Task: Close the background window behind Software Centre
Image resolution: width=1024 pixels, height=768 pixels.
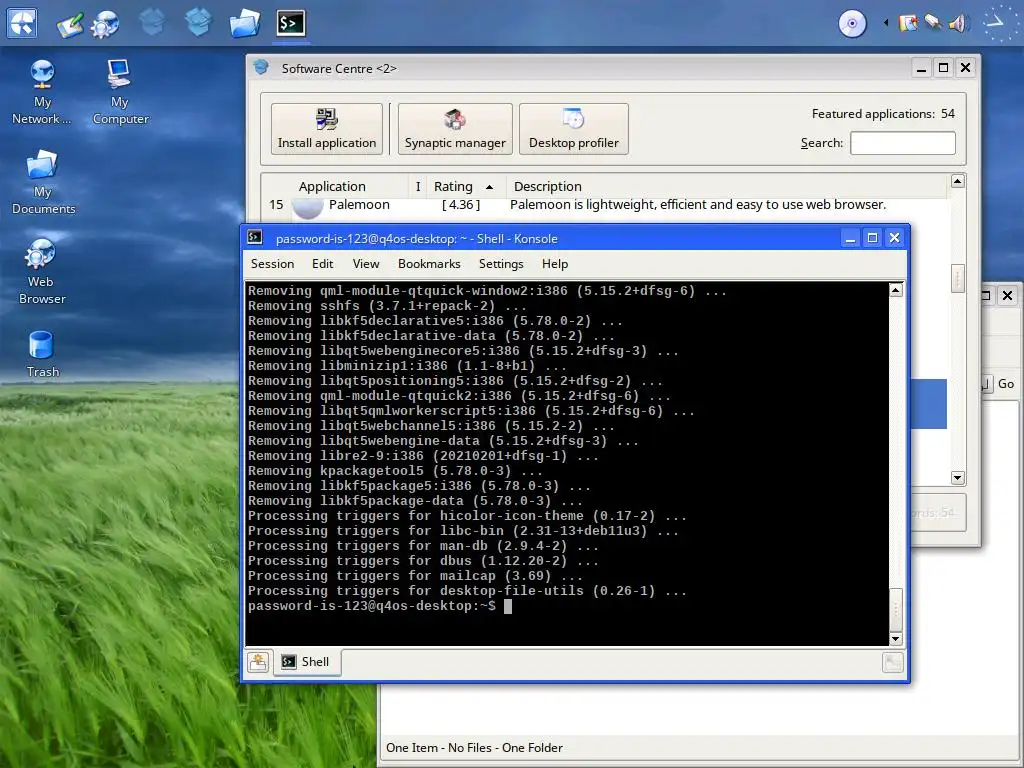Action: (1007, 296)
